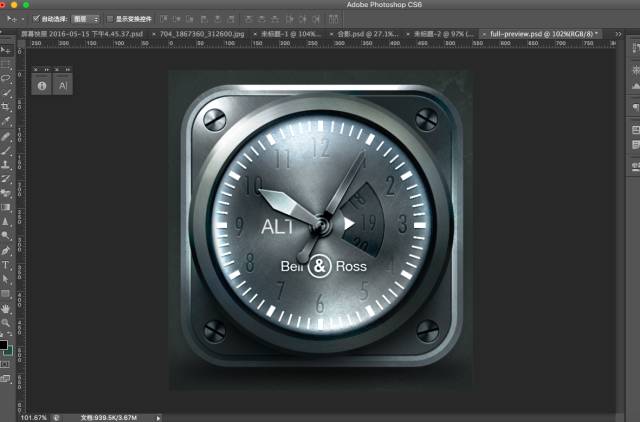Open the Move tool preset picker arrow
This screenshot has height=422, width=640.
click(23, 19)
